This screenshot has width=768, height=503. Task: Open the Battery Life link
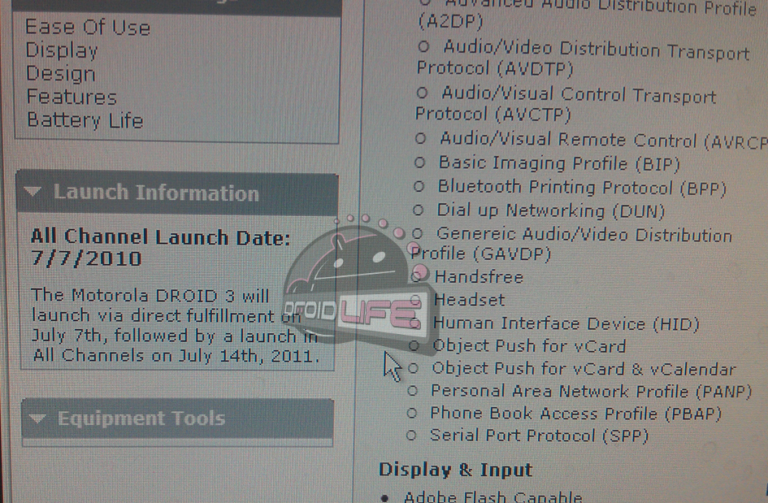click(85, 120)
